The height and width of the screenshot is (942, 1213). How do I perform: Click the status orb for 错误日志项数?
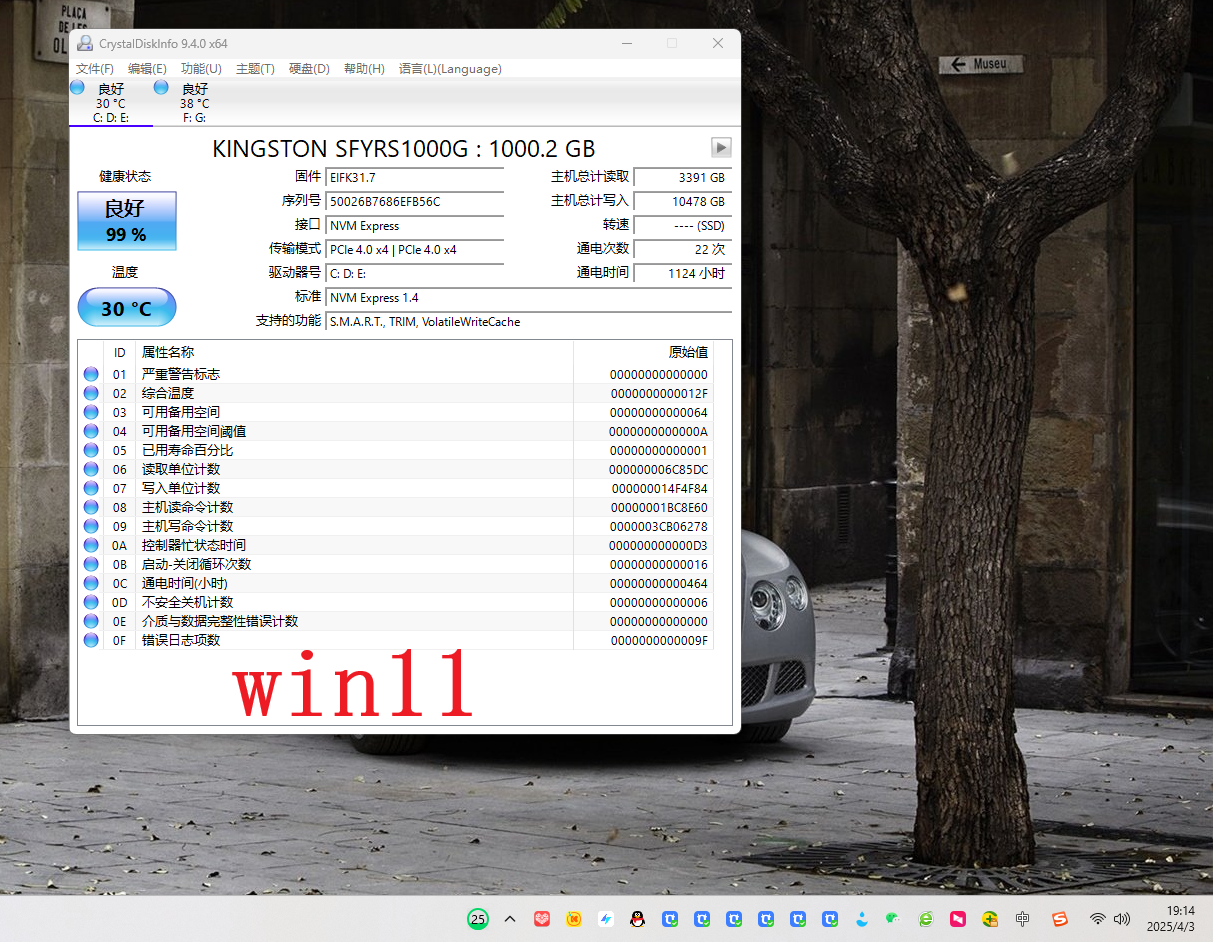point(91,640)
